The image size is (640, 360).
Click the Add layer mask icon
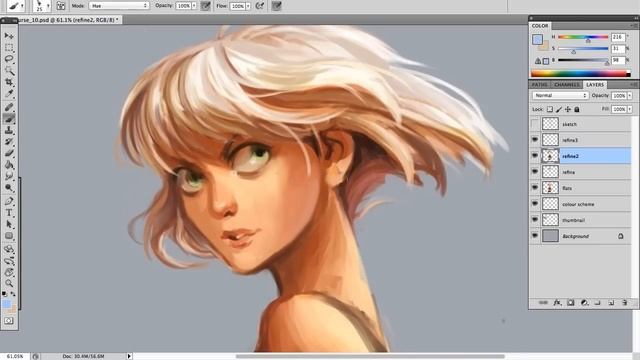tap(571, 302)
